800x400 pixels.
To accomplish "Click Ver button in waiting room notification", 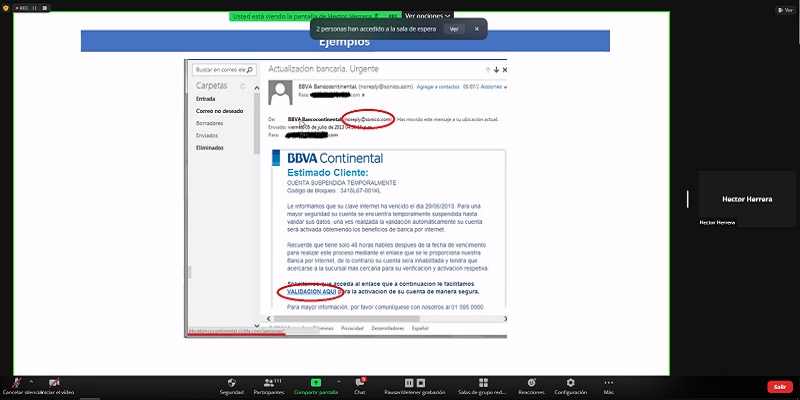I will [x=454, y=29].
